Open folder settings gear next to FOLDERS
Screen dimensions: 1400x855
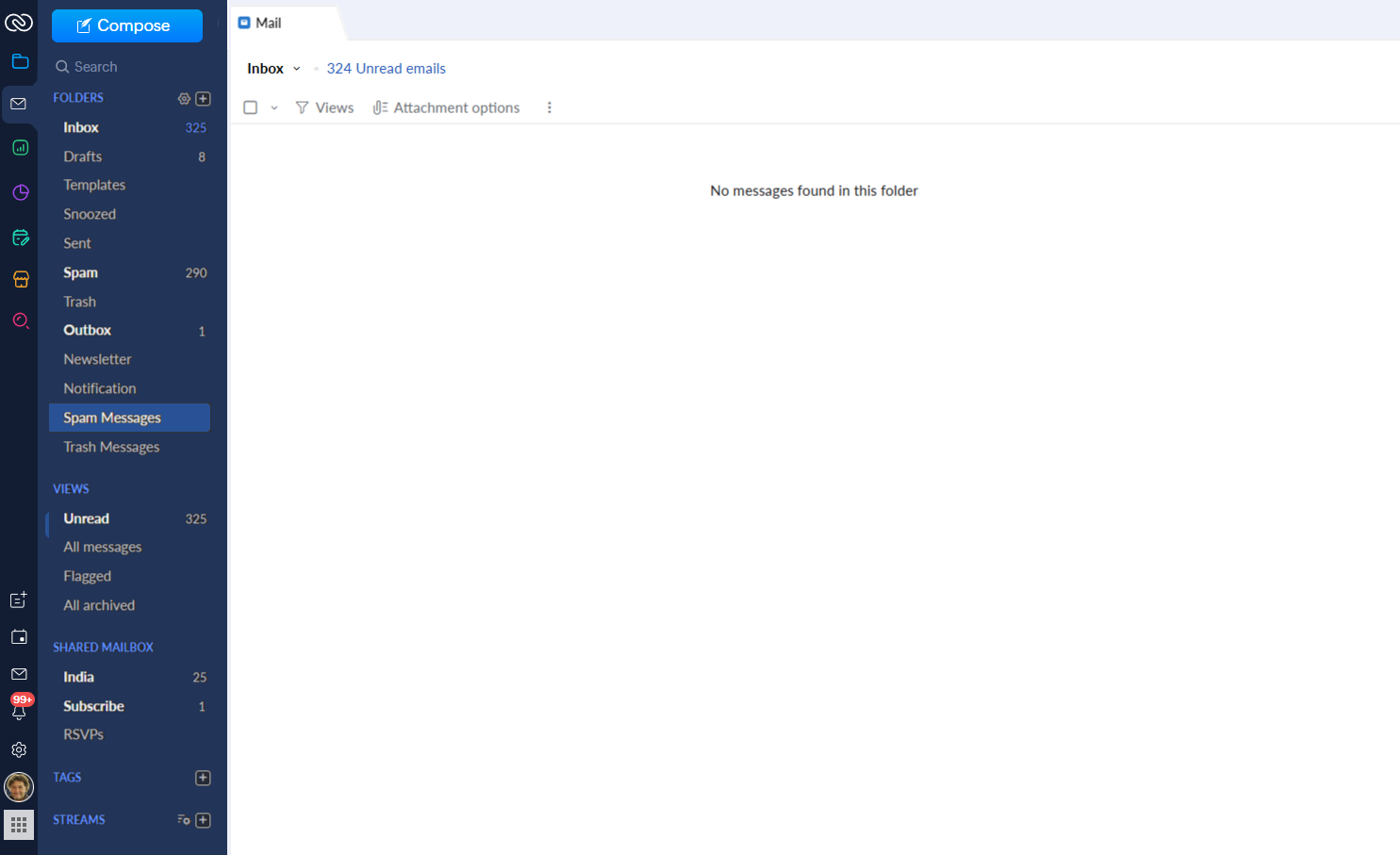pyautogui.click(x=184, y=98)
